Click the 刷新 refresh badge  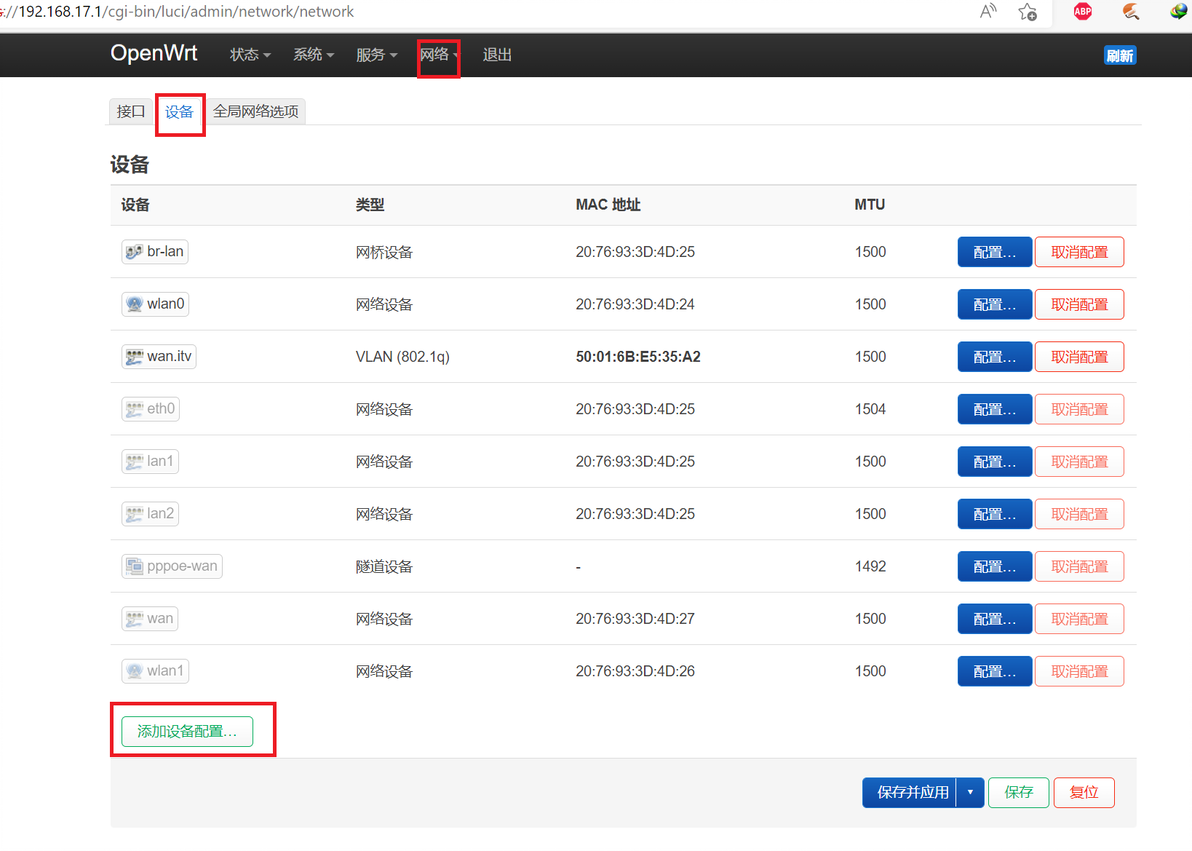1120,56
